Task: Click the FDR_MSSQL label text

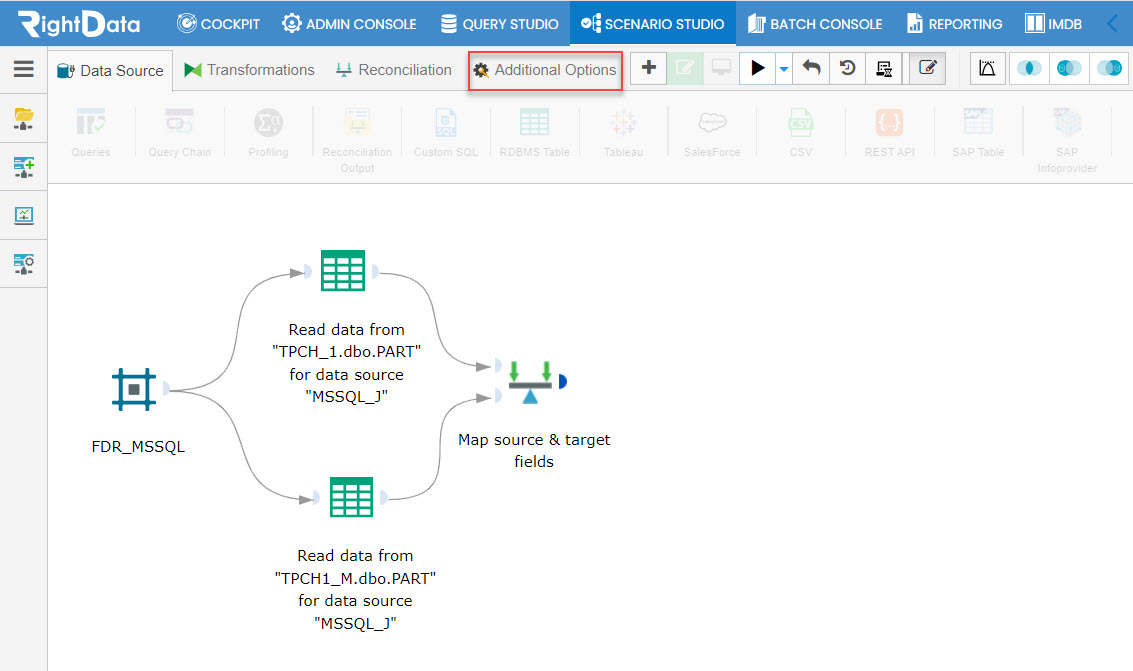Action: coord(138,446)
